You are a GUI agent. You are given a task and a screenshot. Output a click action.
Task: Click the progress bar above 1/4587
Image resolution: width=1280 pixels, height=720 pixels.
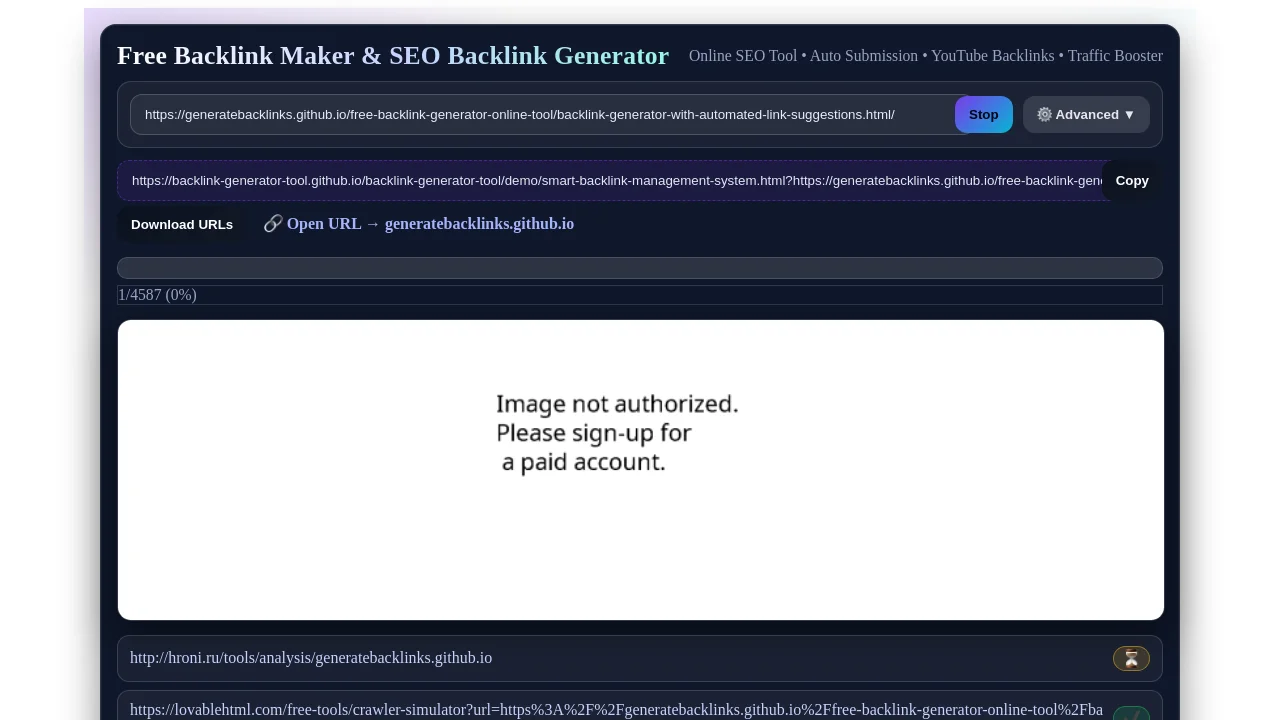click(640, 268)
